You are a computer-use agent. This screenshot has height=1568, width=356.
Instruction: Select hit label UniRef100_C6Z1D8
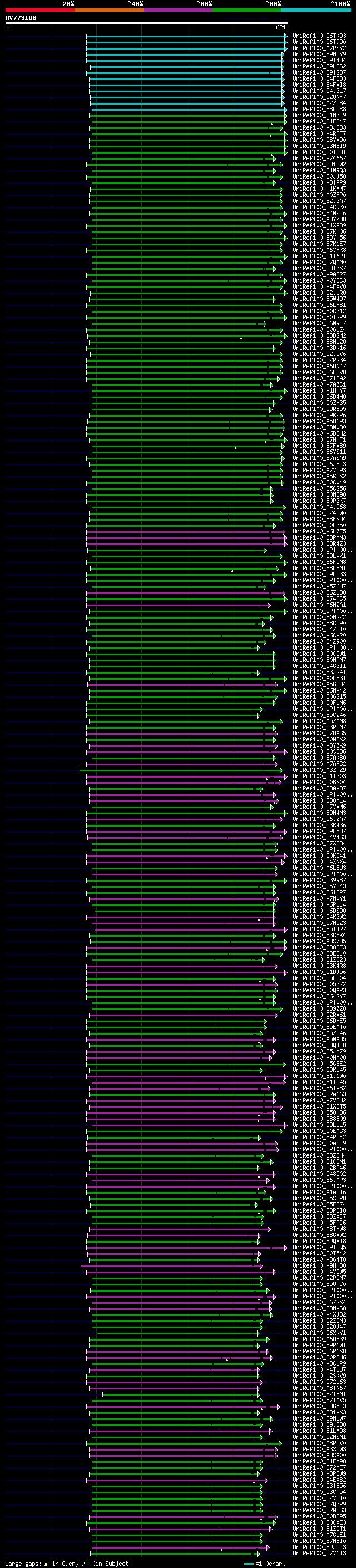pyautogui.click(x=319, y=592)
